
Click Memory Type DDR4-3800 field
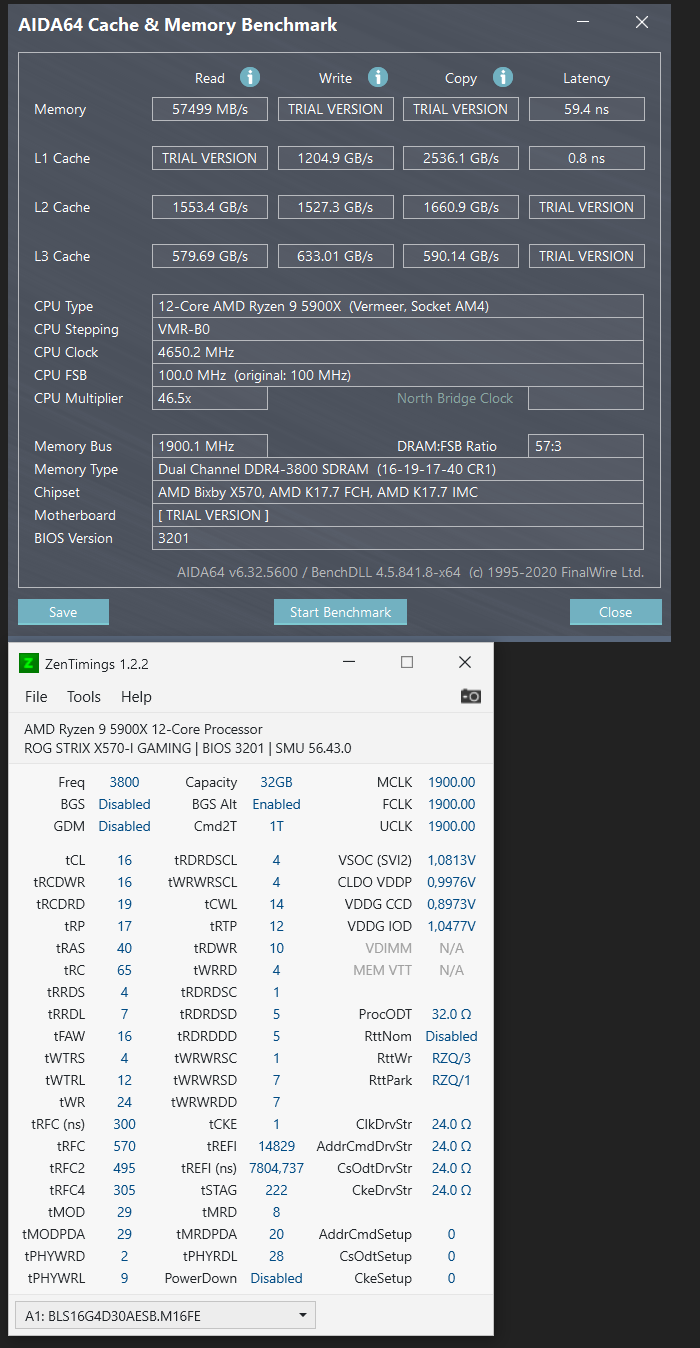pyautogui.click(x=398, y=469)
